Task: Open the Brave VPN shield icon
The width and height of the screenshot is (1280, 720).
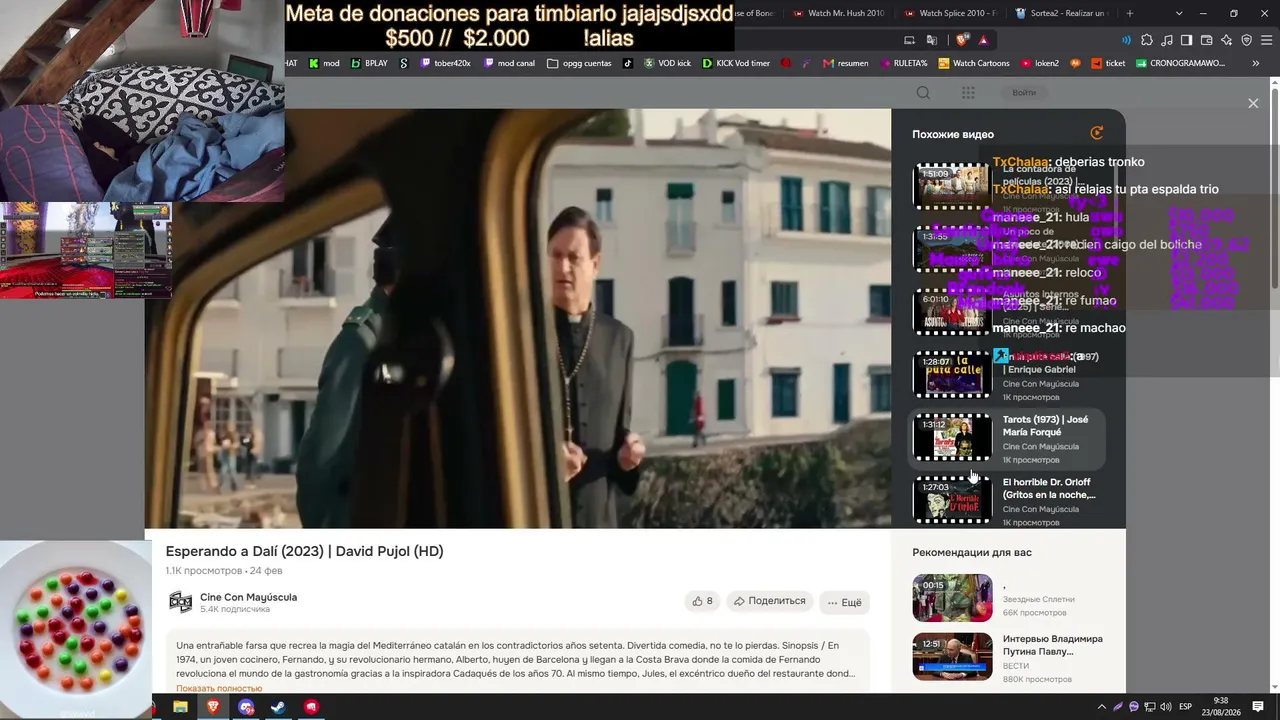Action: pyautogui.click(x=1247, y=40)
